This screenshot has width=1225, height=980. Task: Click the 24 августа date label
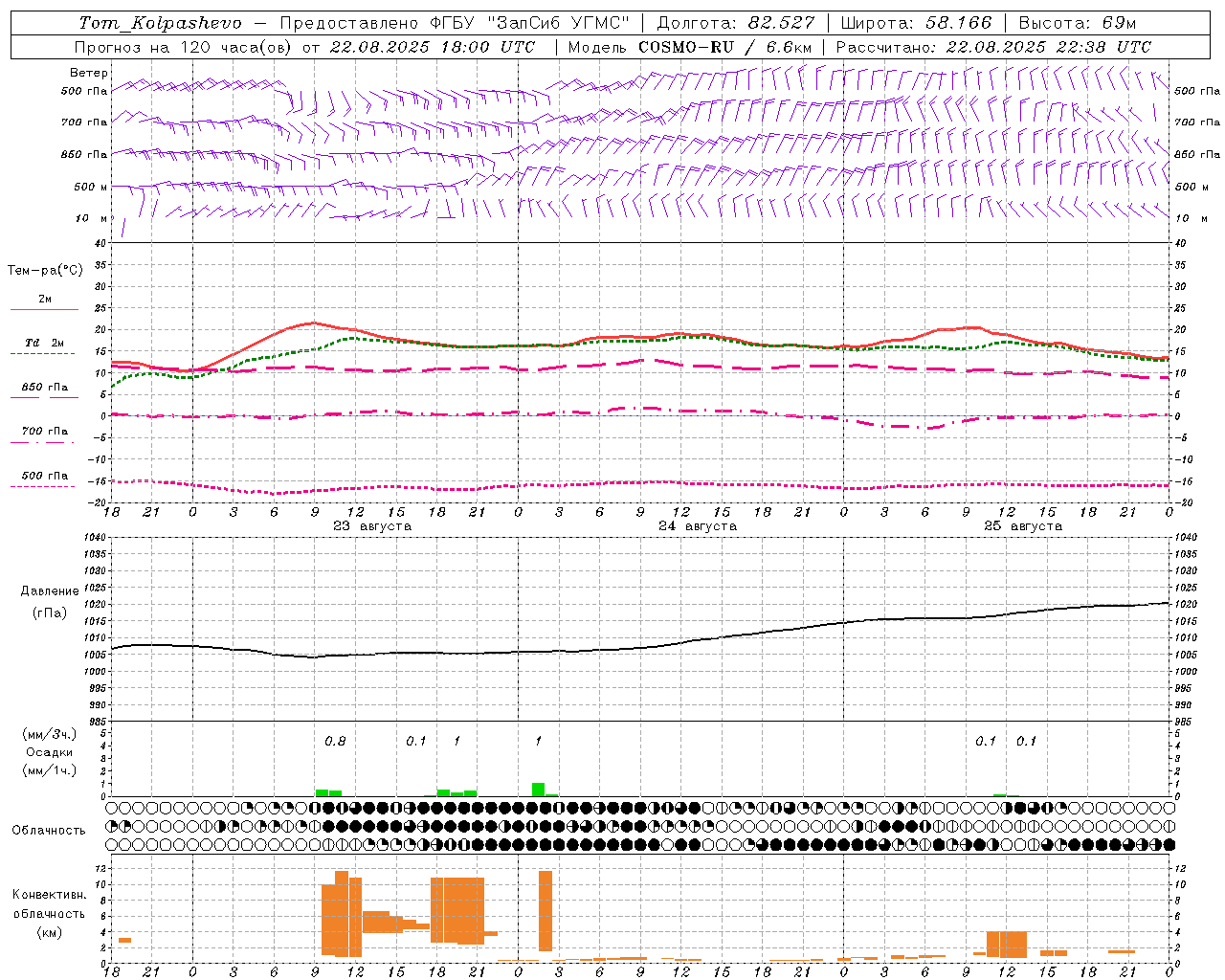click(x=698, y=526)
